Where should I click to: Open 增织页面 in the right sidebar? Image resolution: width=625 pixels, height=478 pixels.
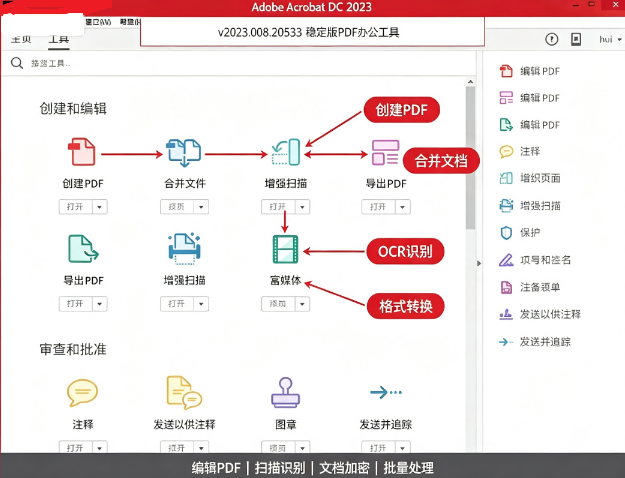[530, 178]
